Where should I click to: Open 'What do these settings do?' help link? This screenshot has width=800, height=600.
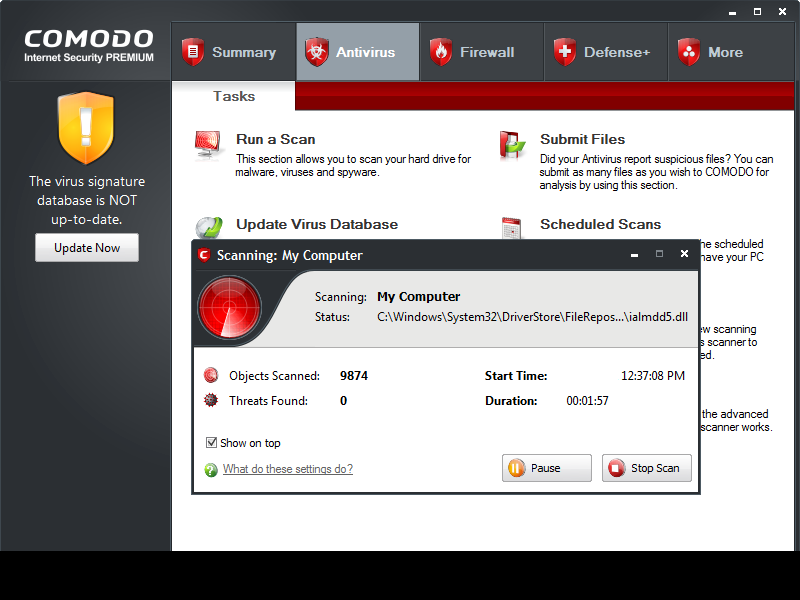click(x=288, y=469)
